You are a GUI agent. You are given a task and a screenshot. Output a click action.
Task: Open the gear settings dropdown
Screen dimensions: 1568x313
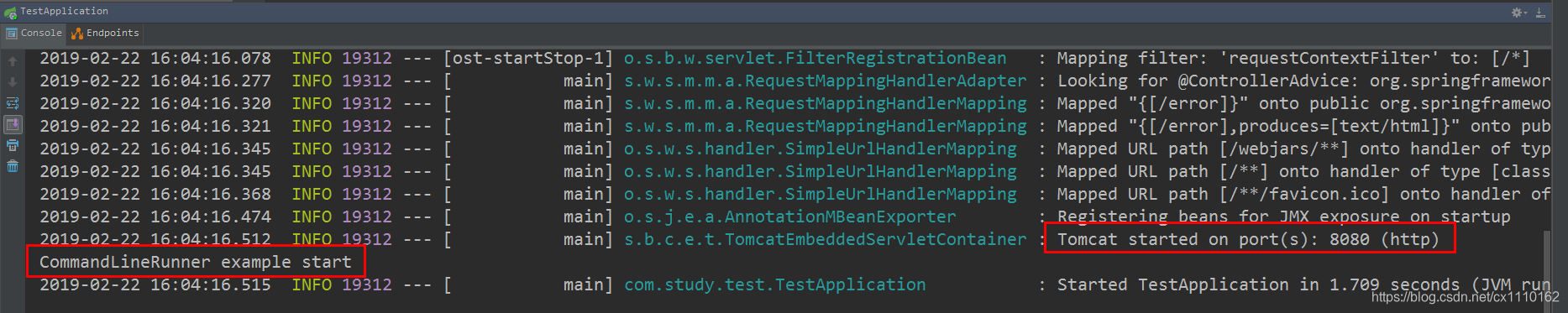[x=1519, y=13]
